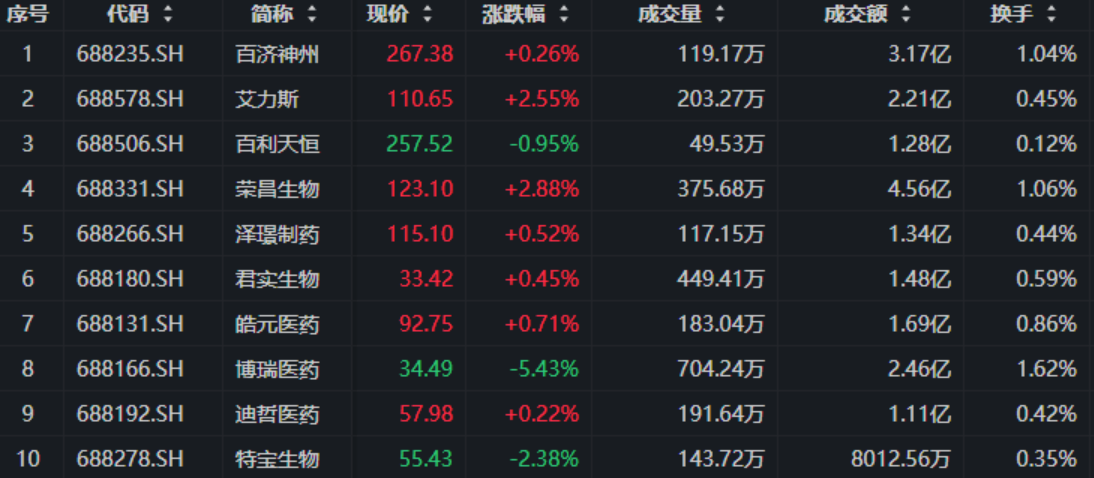Click the 简称 header label
Screen dimensions: 1094x478
(272, 14)
